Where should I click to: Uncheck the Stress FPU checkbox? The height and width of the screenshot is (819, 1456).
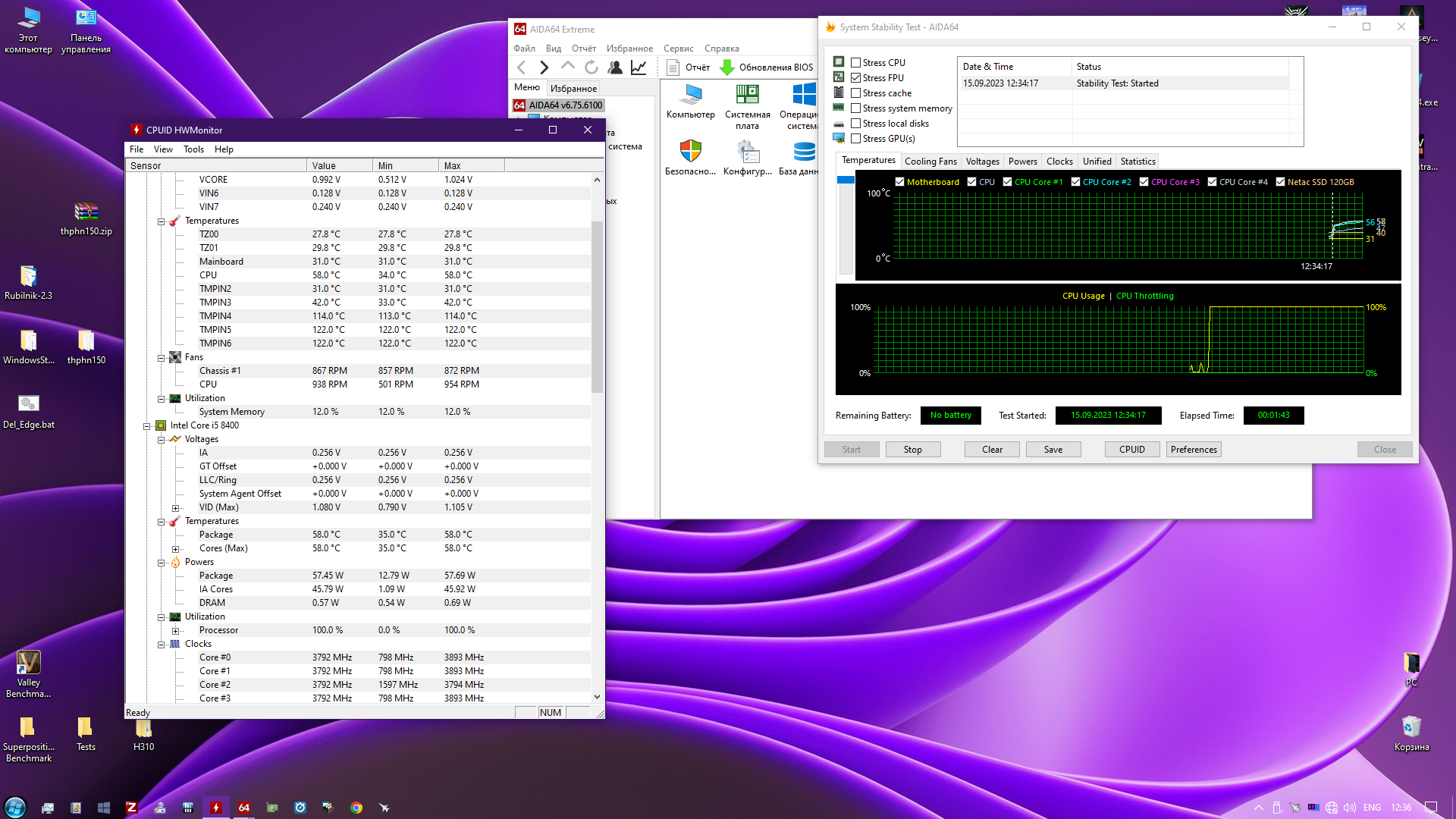[x=855, y=78]
